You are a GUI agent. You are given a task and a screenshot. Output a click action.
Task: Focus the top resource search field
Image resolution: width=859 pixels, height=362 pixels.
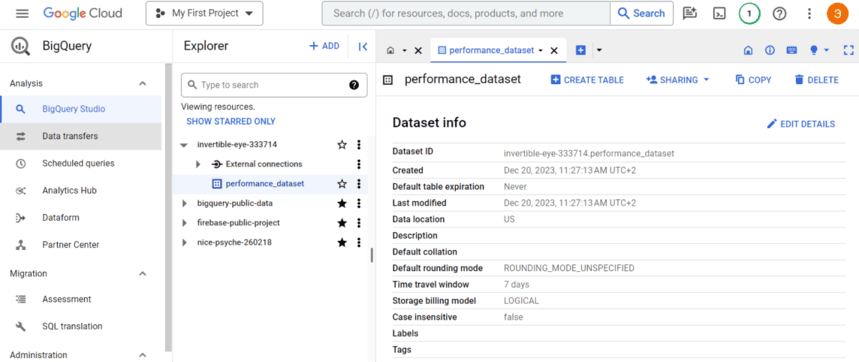point(466,13)
